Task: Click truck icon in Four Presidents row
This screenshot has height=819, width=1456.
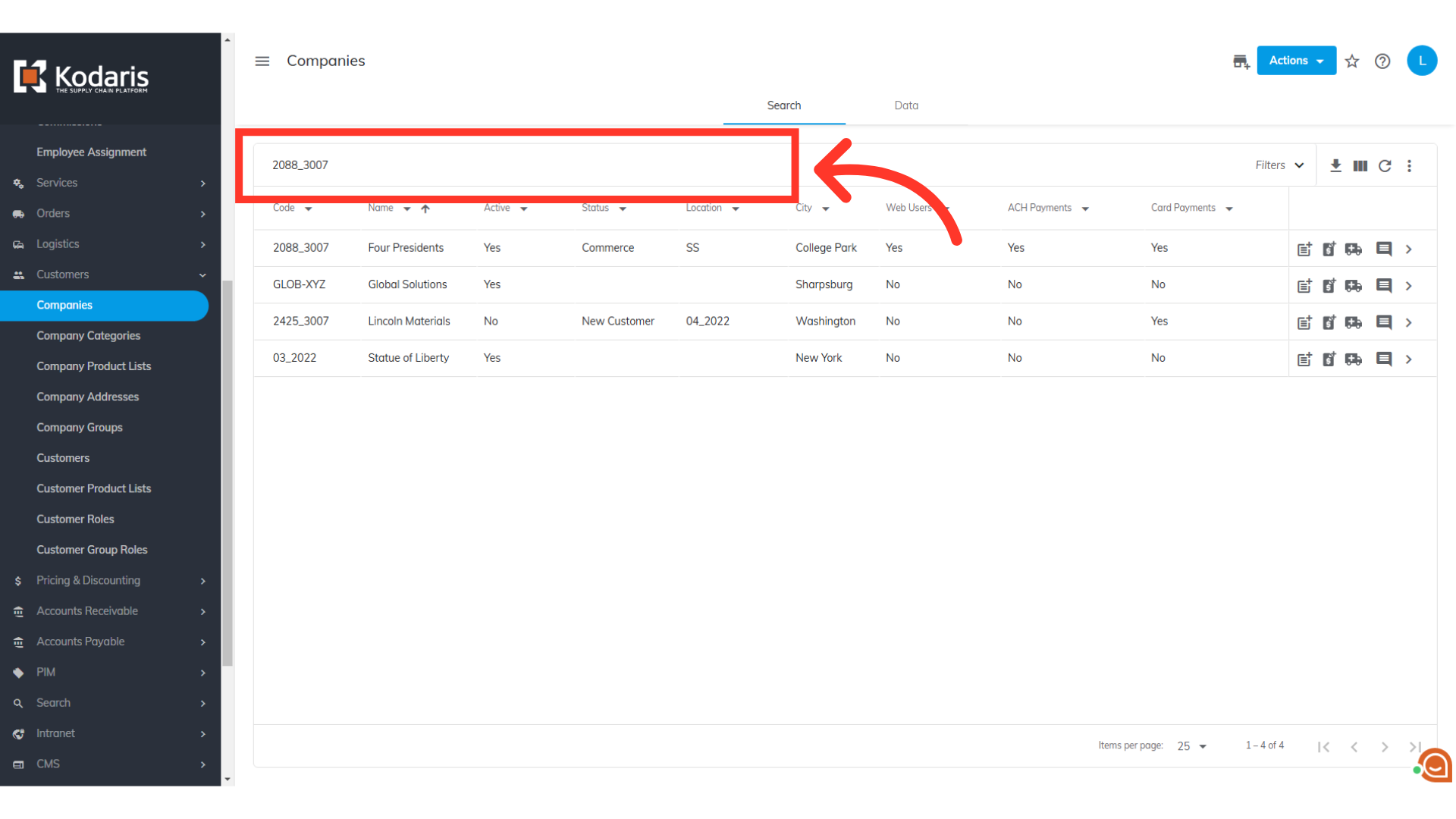Action: 1354,249
